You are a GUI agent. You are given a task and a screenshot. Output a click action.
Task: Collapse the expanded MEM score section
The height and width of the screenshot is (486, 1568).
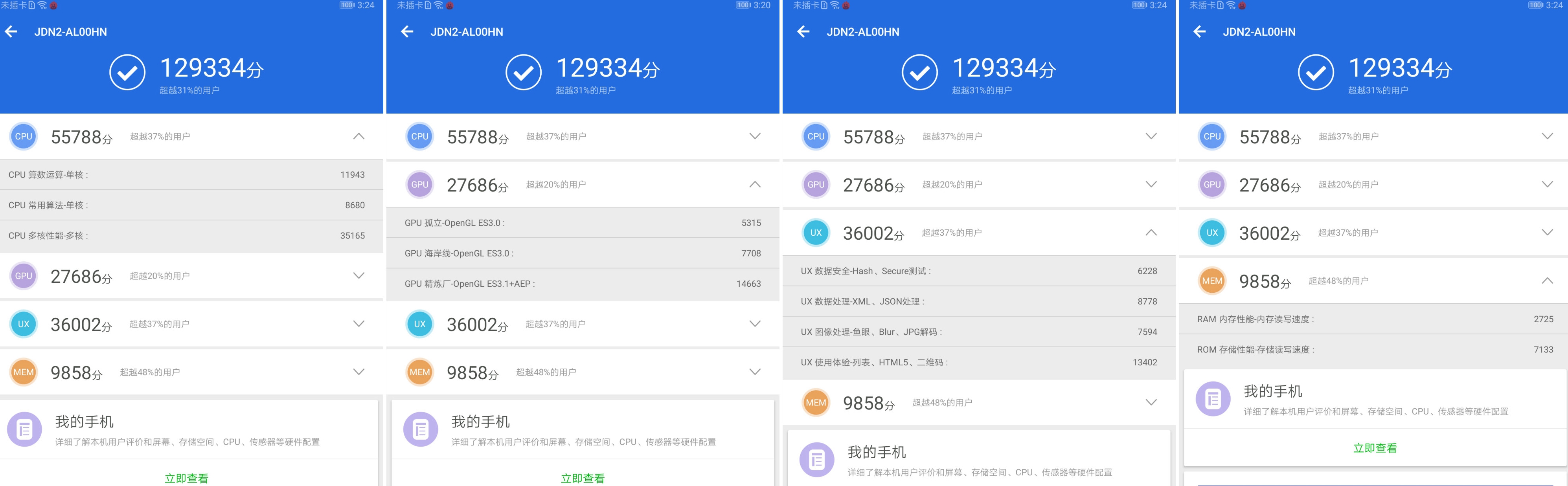click(x=1547, y=281)
